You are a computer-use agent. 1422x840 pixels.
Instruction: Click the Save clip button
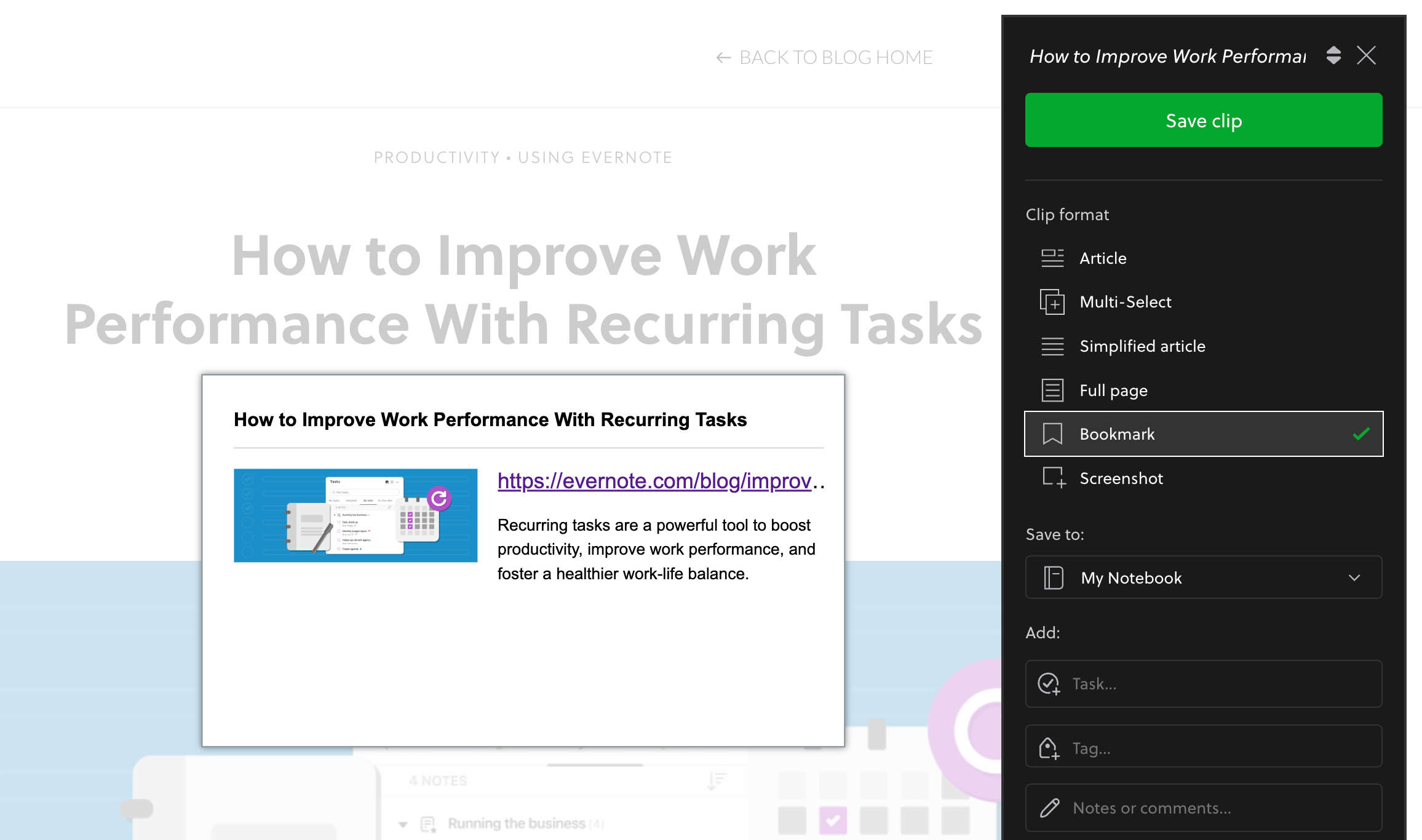[1204, 120]
